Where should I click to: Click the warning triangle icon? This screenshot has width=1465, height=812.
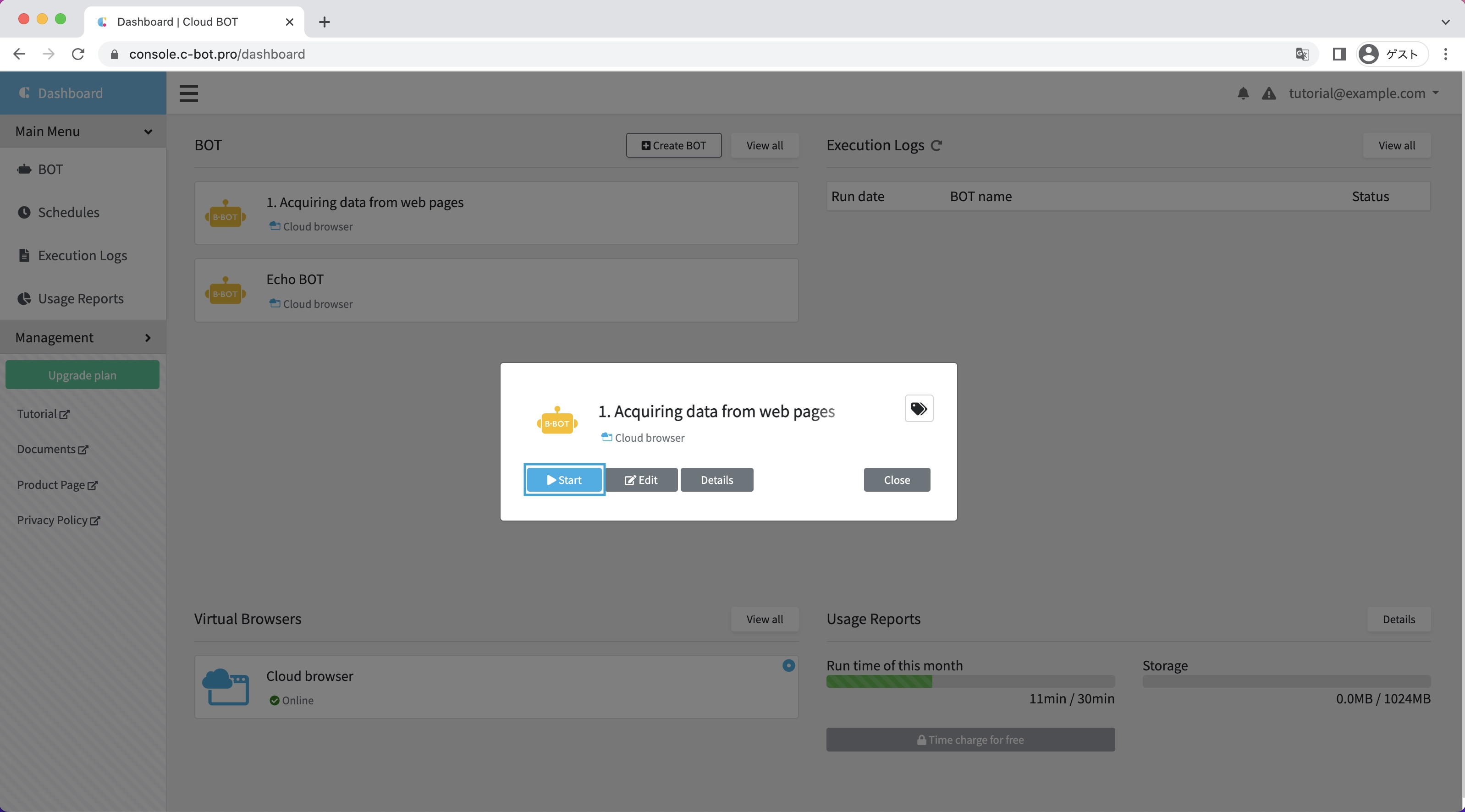tap(1269, 93)
